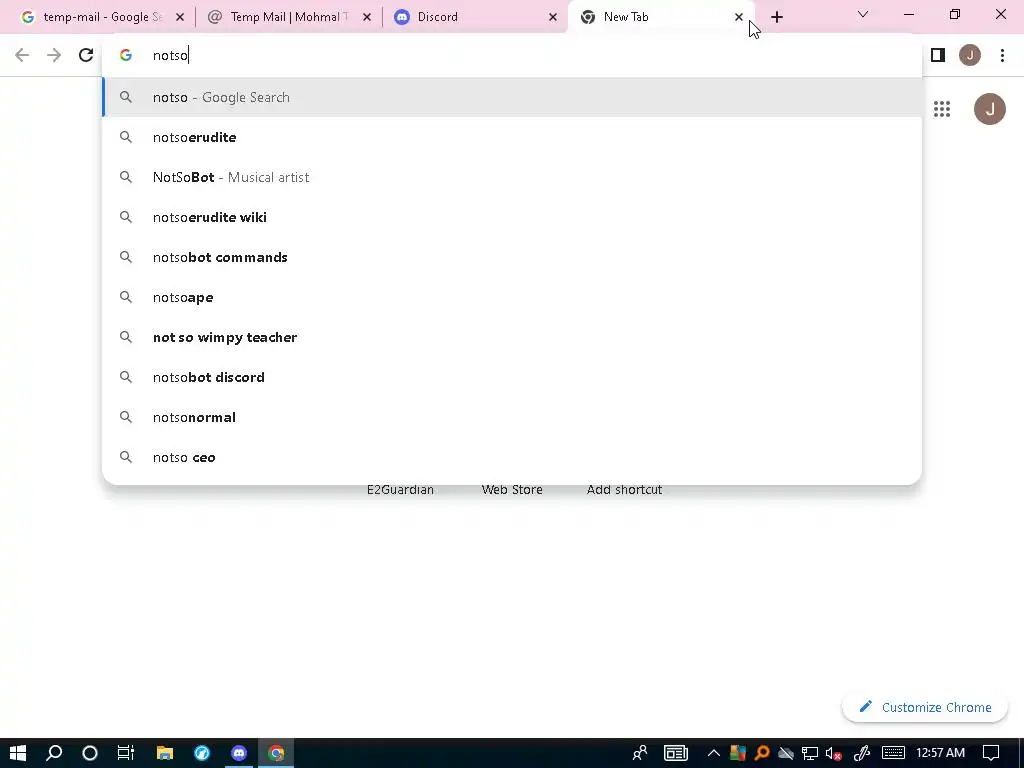Select the 'notso - Google Search' suggestion
This screenshot has width=1024, height=768.
(512, 97)
